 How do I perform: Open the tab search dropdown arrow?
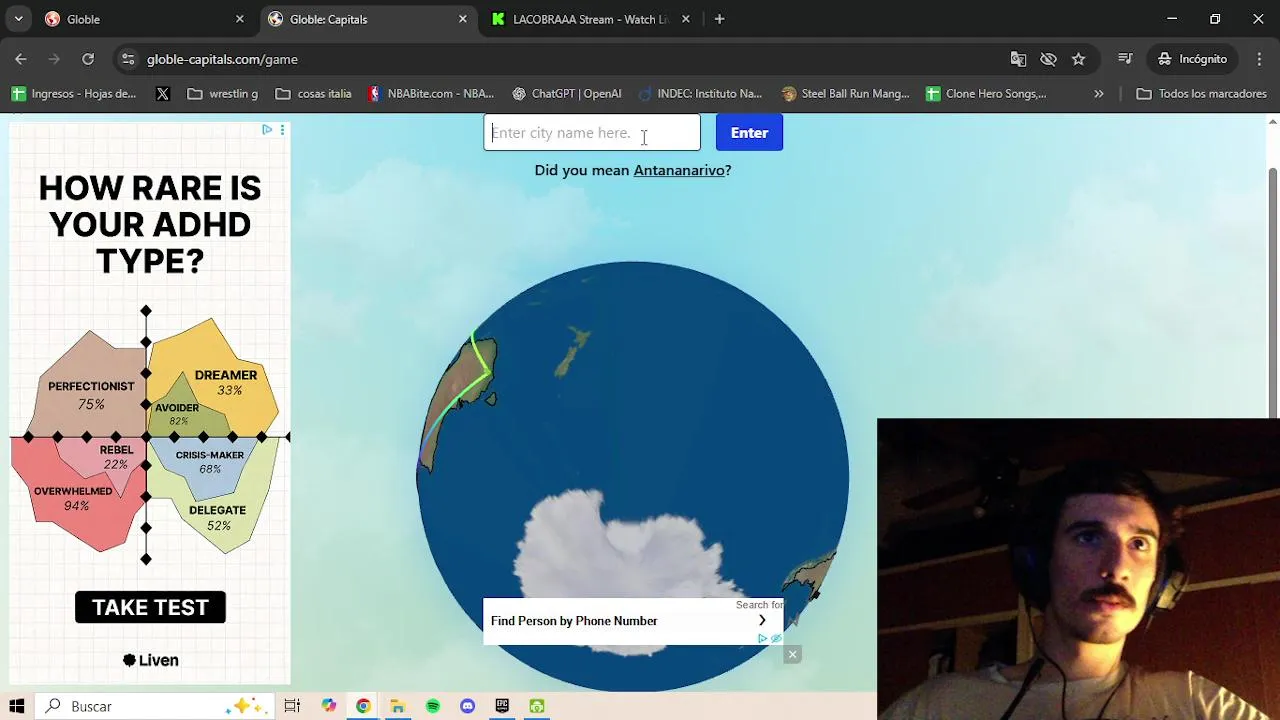[x=18, y=19]
